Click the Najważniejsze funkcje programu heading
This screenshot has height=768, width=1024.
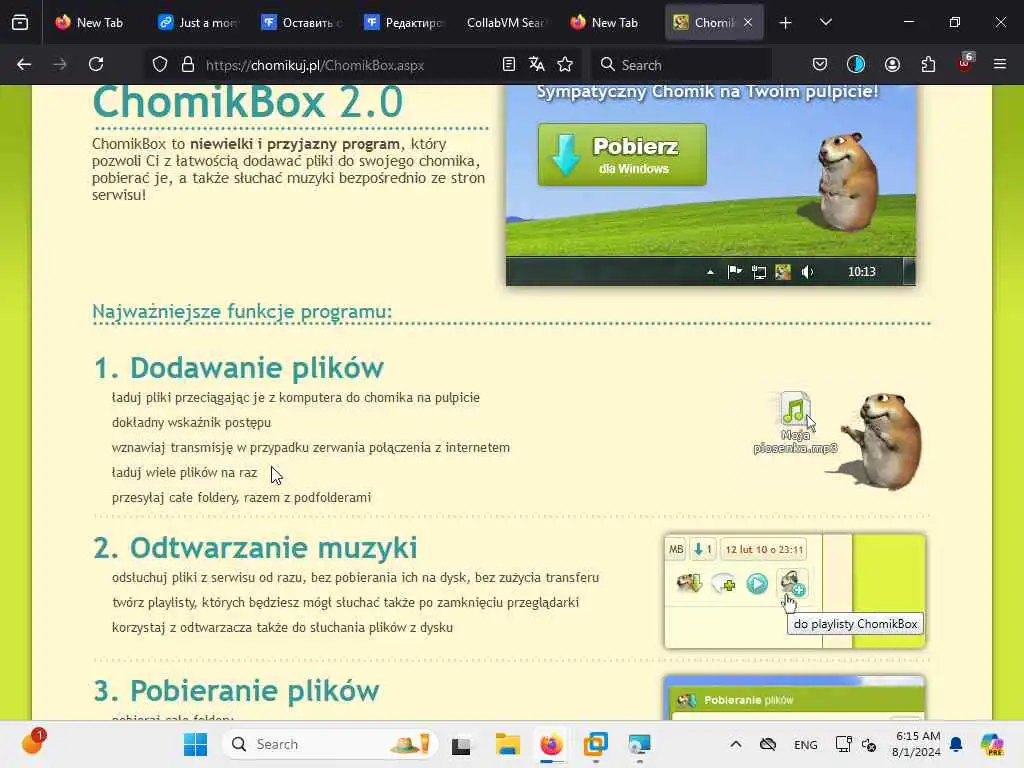242,312
